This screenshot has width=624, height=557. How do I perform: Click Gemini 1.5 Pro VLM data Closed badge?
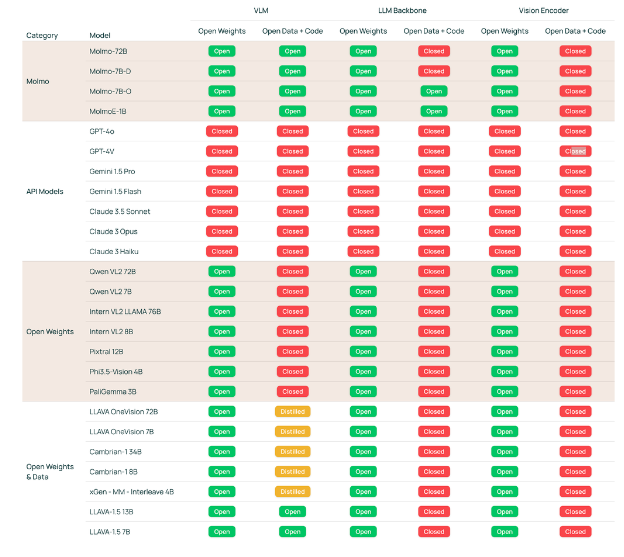(x=292, y=171)
